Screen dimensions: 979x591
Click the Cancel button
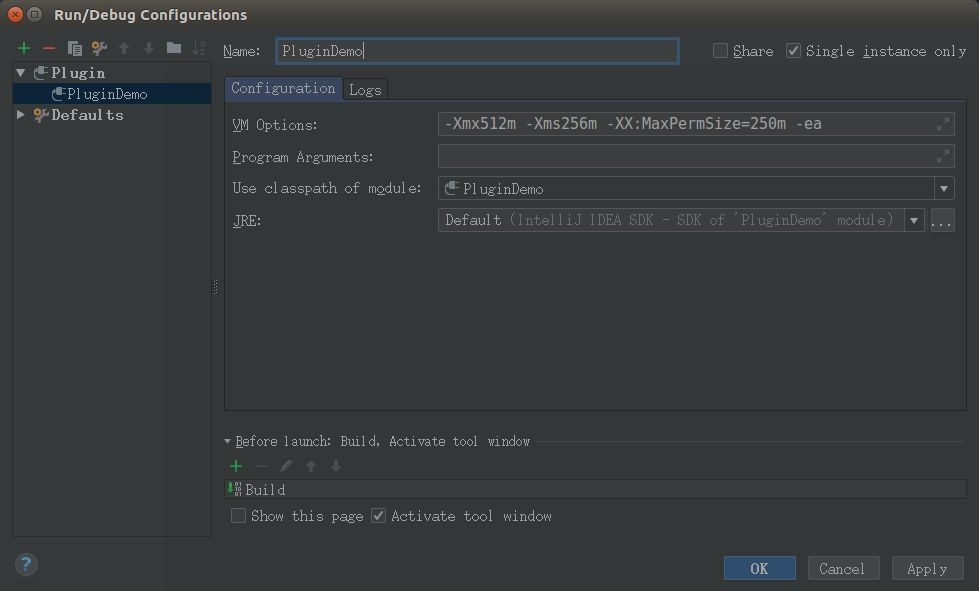pos(843,569)
